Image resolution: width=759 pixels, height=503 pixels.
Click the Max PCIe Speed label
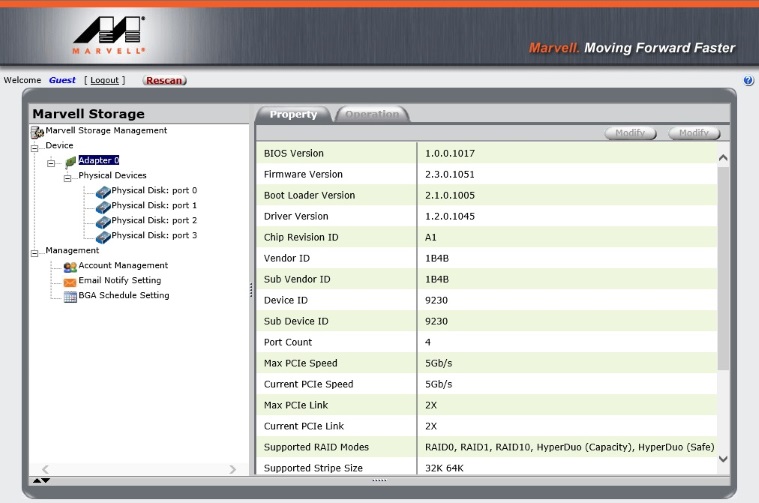click(x=301, y=363)
